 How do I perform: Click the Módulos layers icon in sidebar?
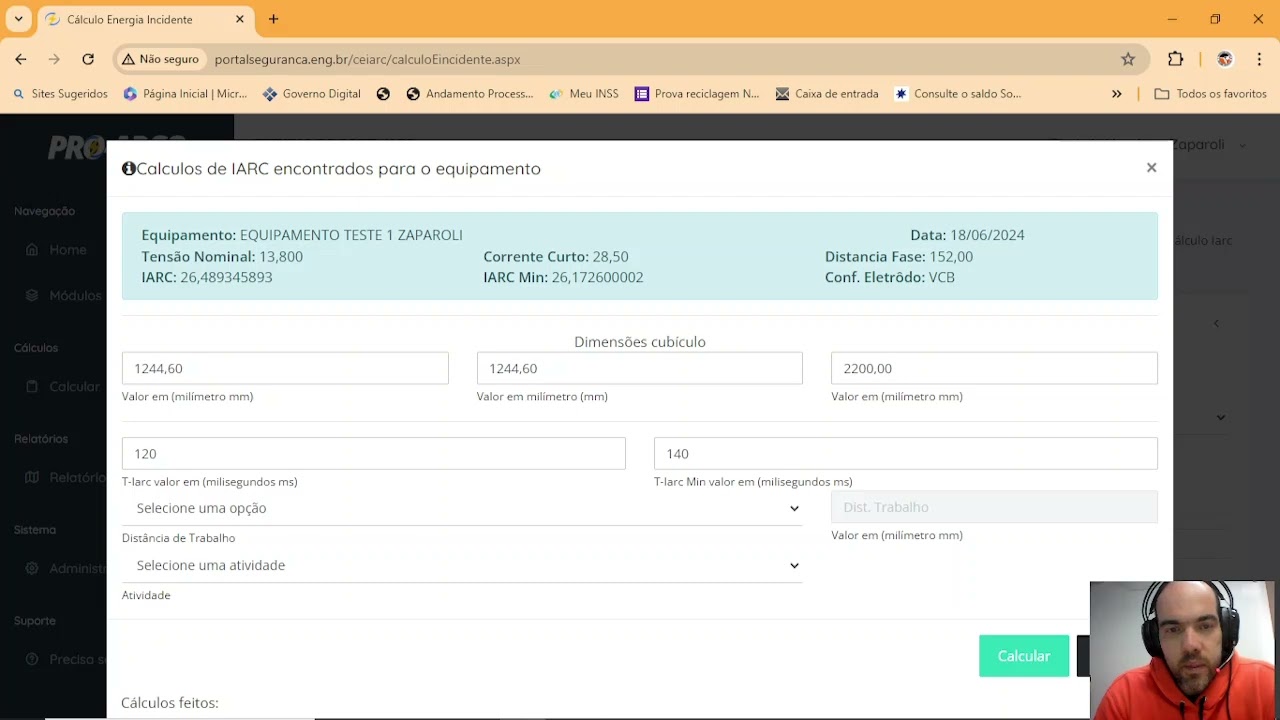tap(32, 296)
